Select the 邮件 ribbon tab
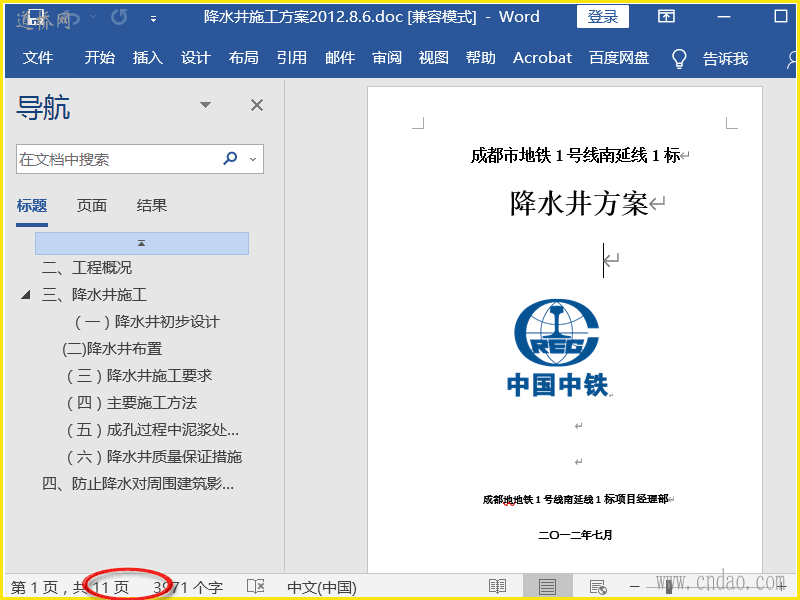The image size is (800, 600). coord(340,58)
